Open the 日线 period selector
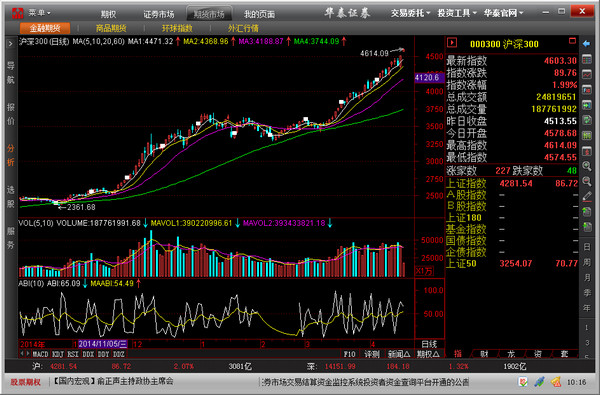The width and height of the screenshot is (600, 395). click(429, 344)
